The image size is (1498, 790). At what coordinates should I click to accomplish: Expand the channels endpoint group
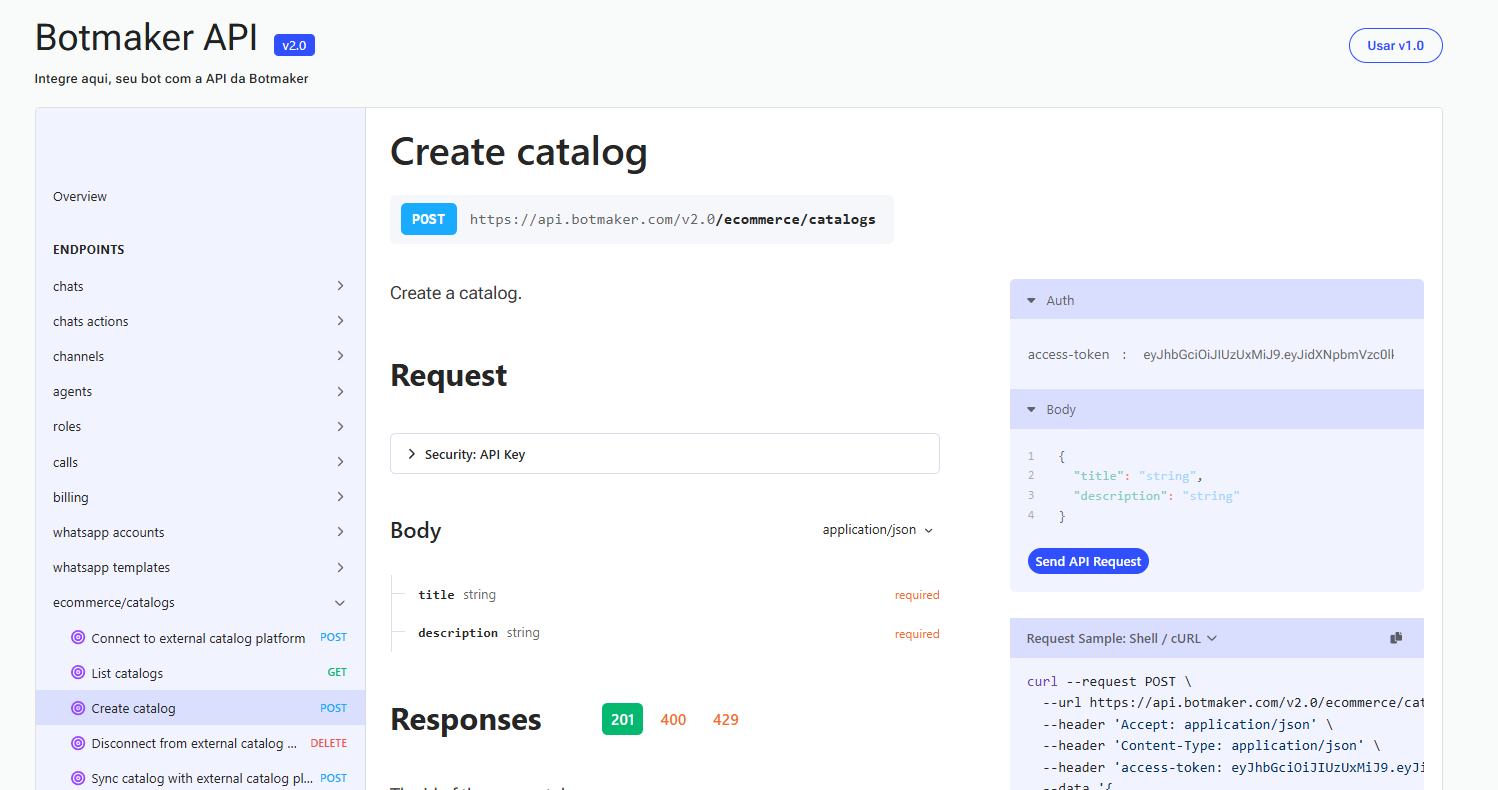200,356
